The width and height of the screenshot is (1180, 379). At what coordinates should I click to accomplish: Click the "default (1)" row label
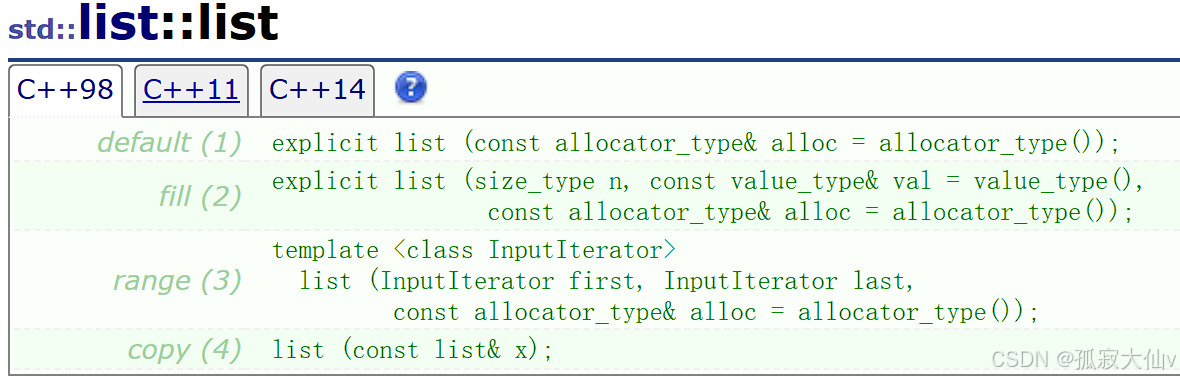click(169, 142)
